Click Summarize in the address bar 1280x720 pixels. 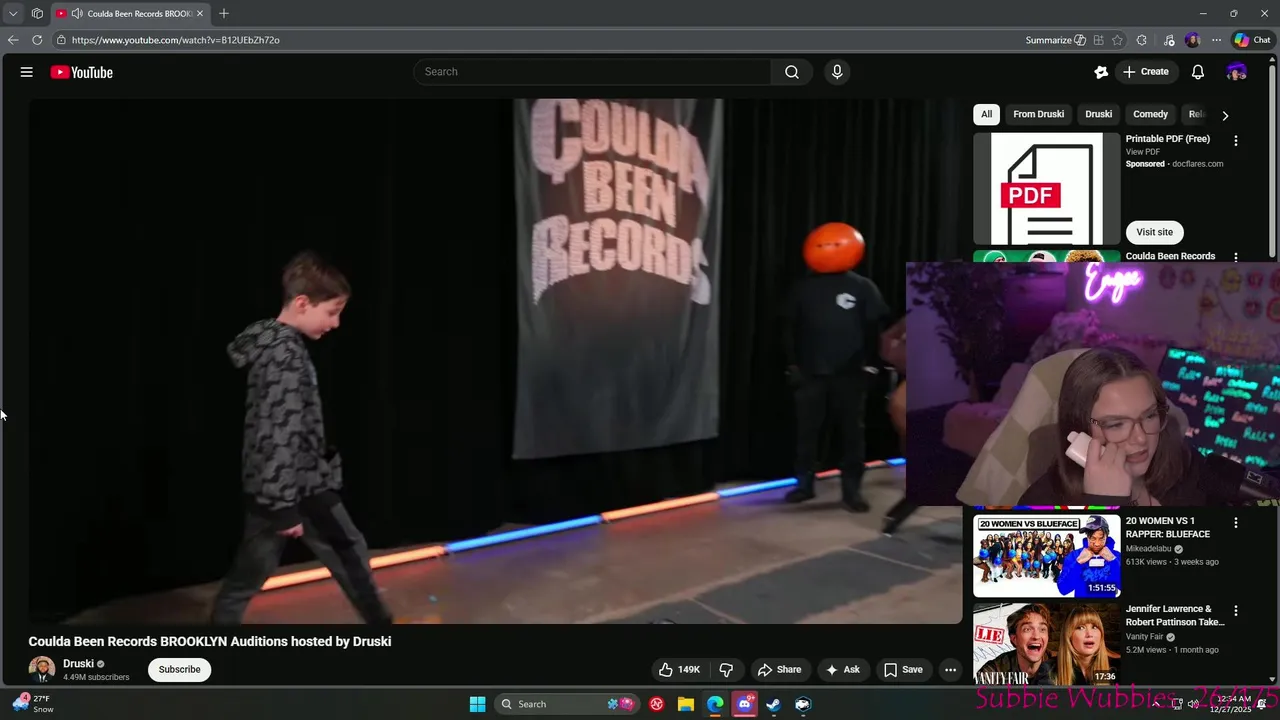(x=1056, y=40)
